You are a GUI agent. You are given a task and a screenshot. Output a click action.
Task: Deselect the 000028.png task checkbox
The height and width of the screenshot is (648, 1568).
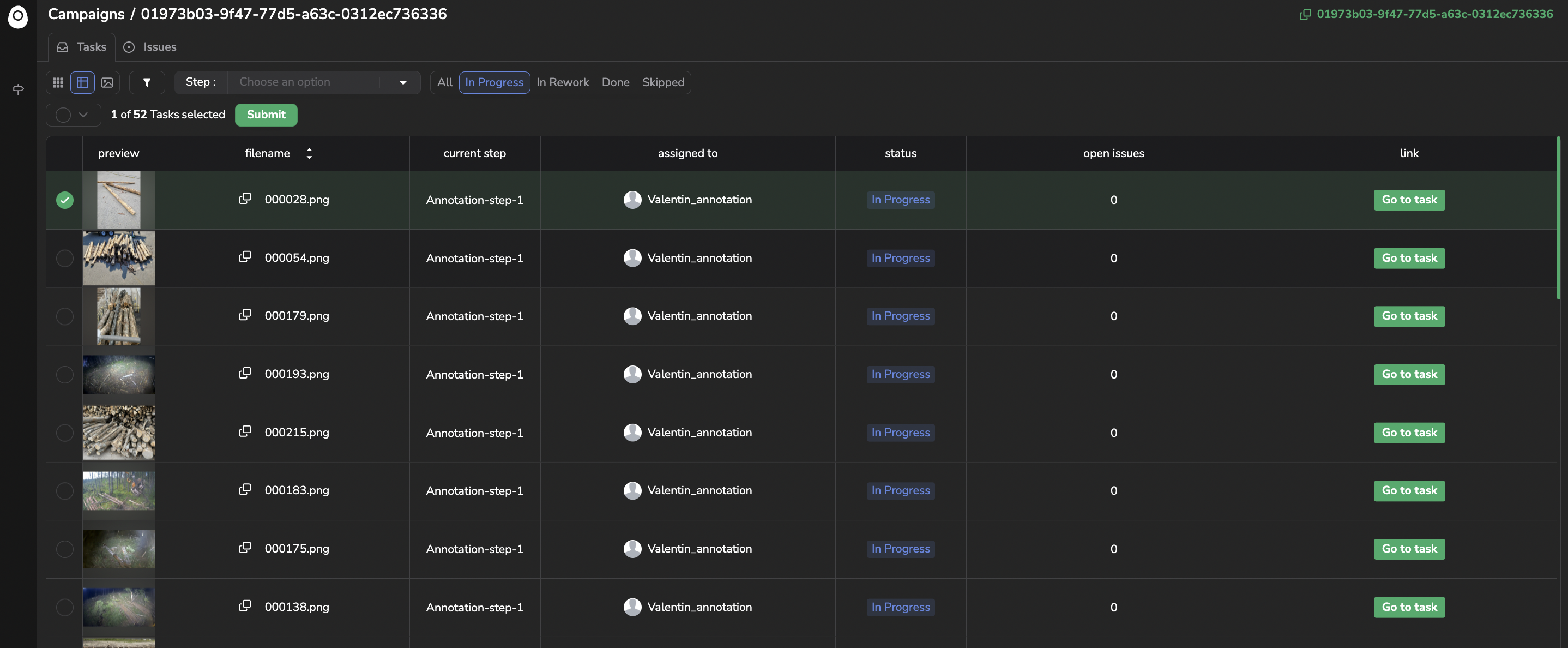tap(64, 200)
